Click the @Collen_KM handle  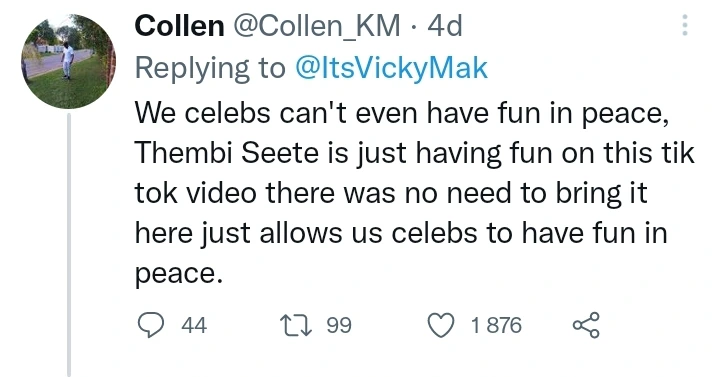[x=317, y=27]
